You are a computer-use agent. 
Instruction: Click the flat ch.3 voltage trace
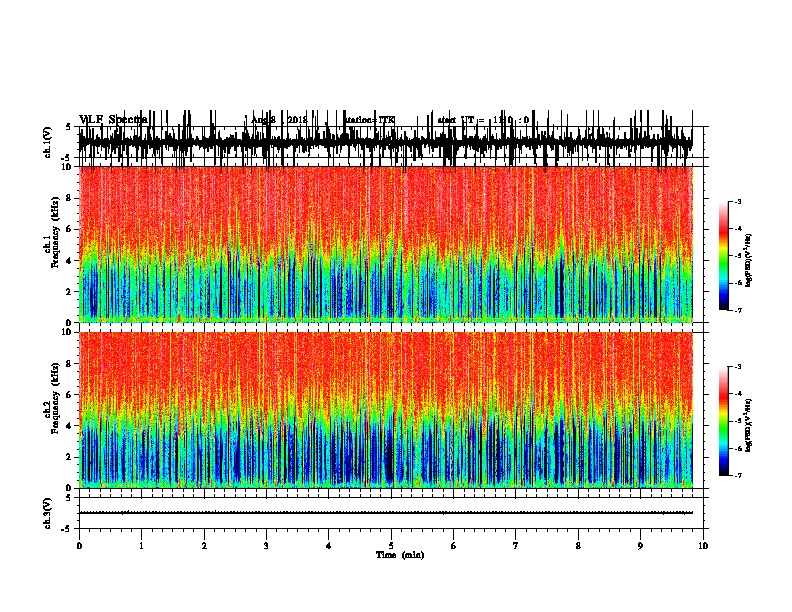(385, 513)
